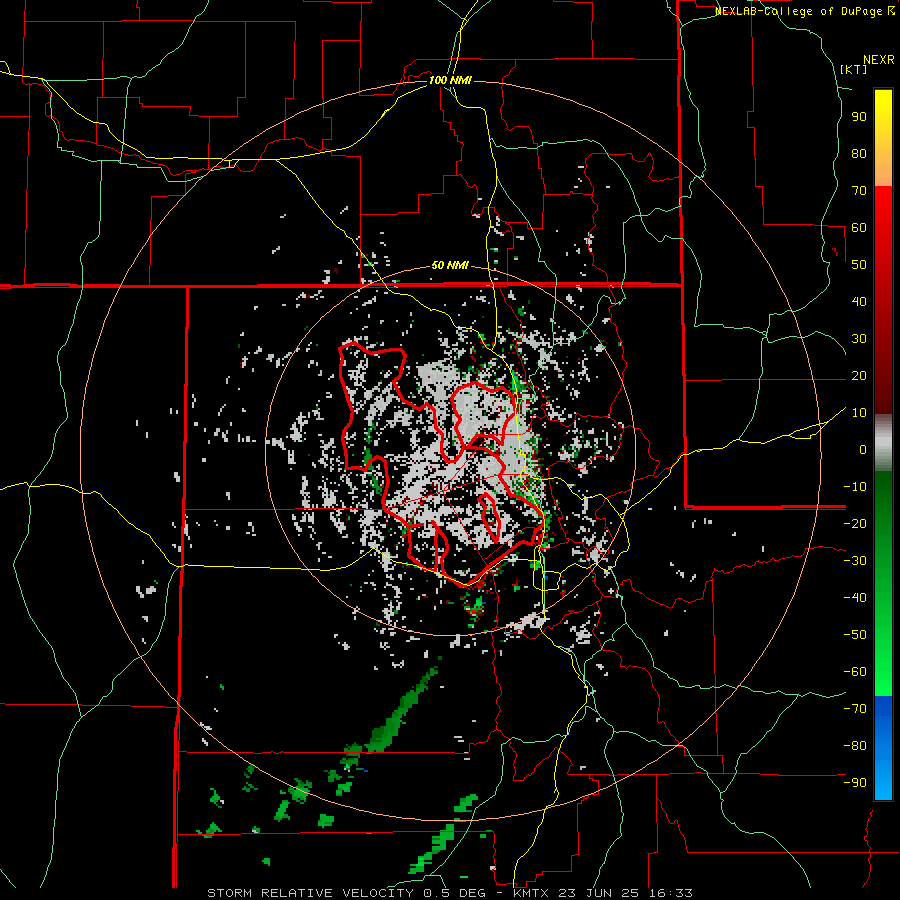The height and width of the screenshot is (900, 900).
Task: Click the -10 value on the velocity scale
Action: point(855,487)
